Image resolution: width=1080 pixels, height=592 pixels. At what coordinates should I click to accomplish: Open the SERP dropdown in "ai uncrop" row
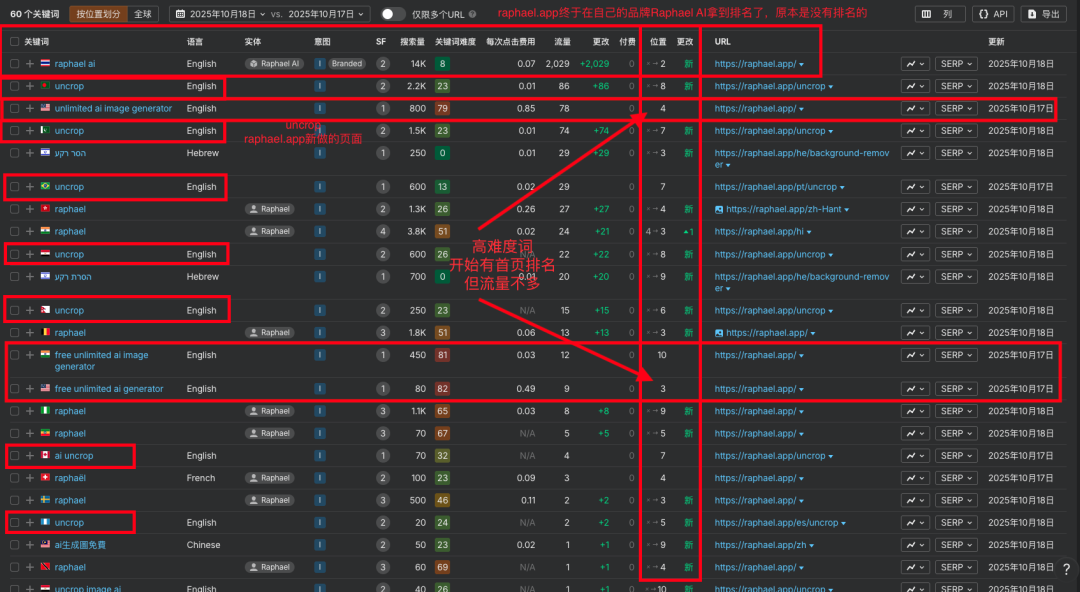pyautogui.click(x=956, y=456)
